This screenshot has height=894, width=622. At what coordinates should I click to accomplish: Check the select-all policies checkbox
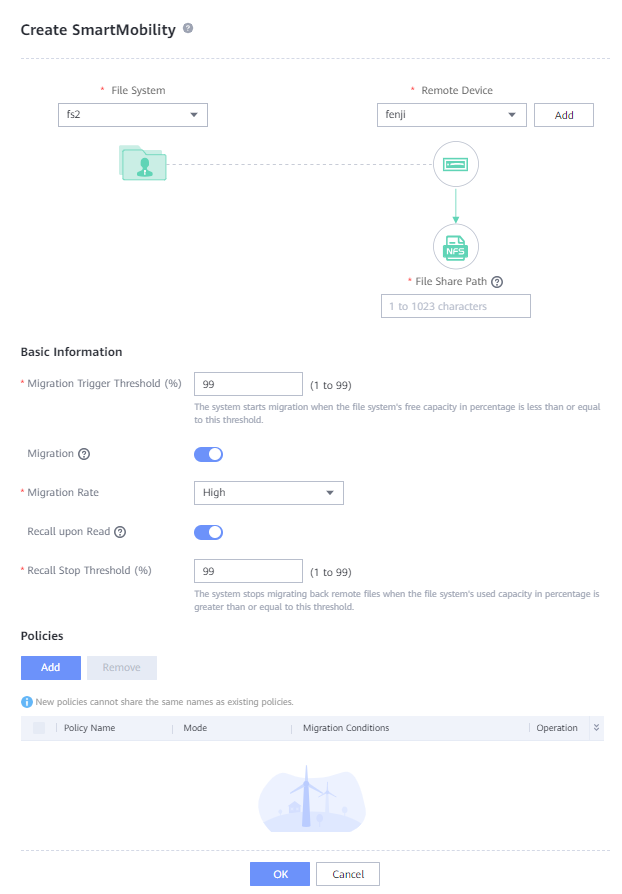(39, 728)
